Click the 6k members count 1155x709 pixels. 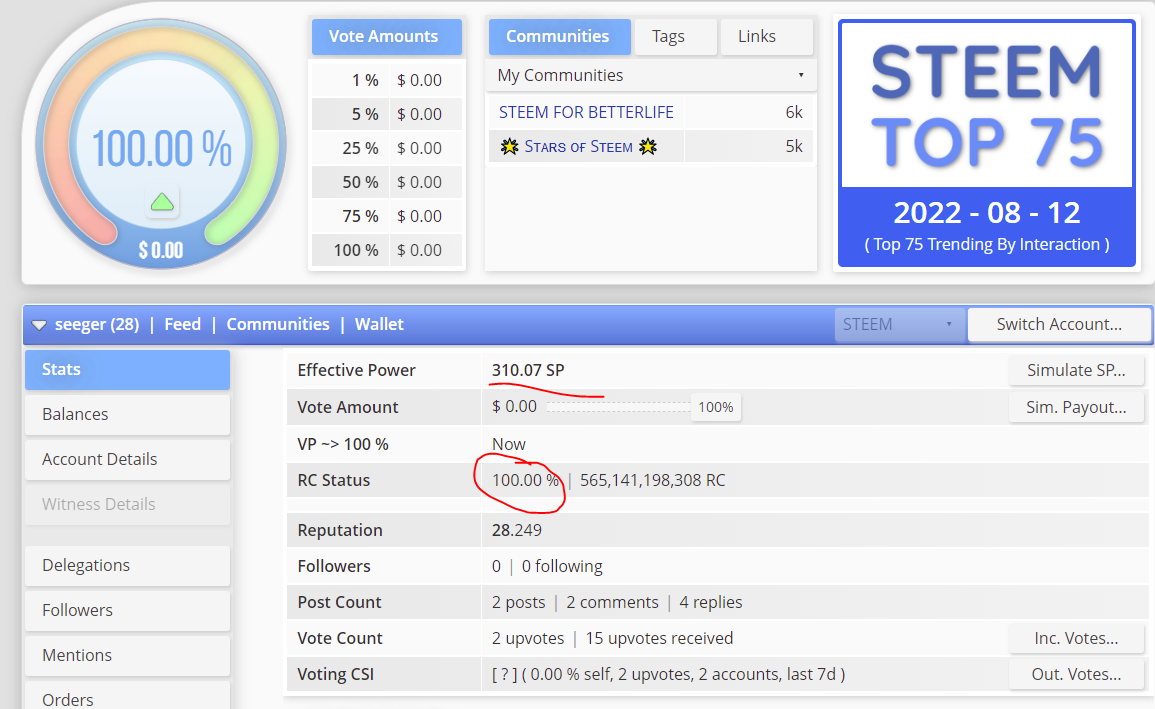pyautogui.click(x=793, y=113)
